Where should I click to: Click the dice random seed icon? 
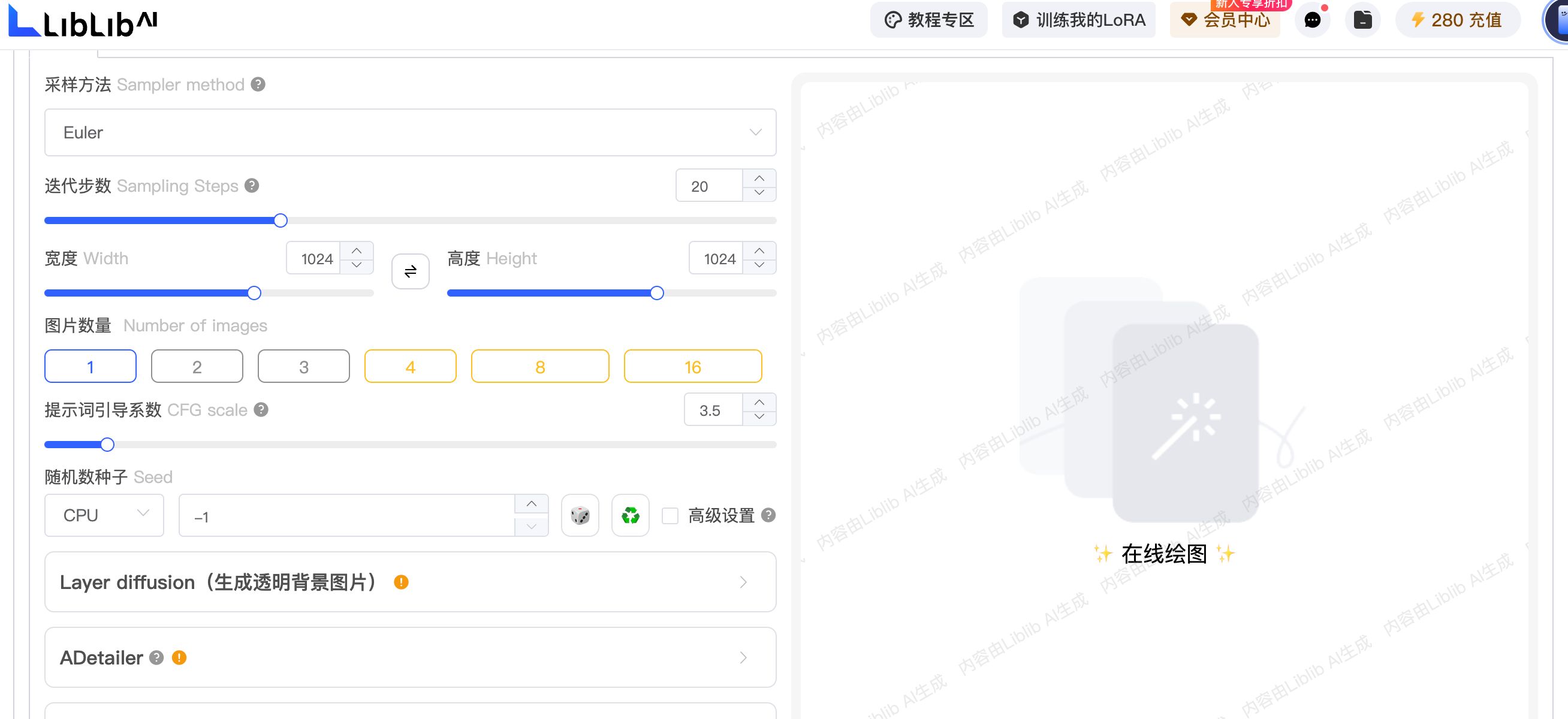580,515
